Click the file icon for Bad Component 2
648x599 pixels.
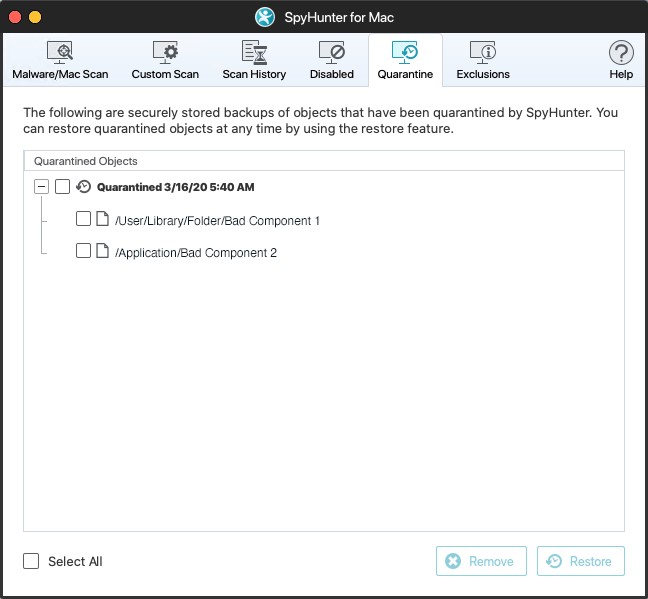tap(102, 252)
